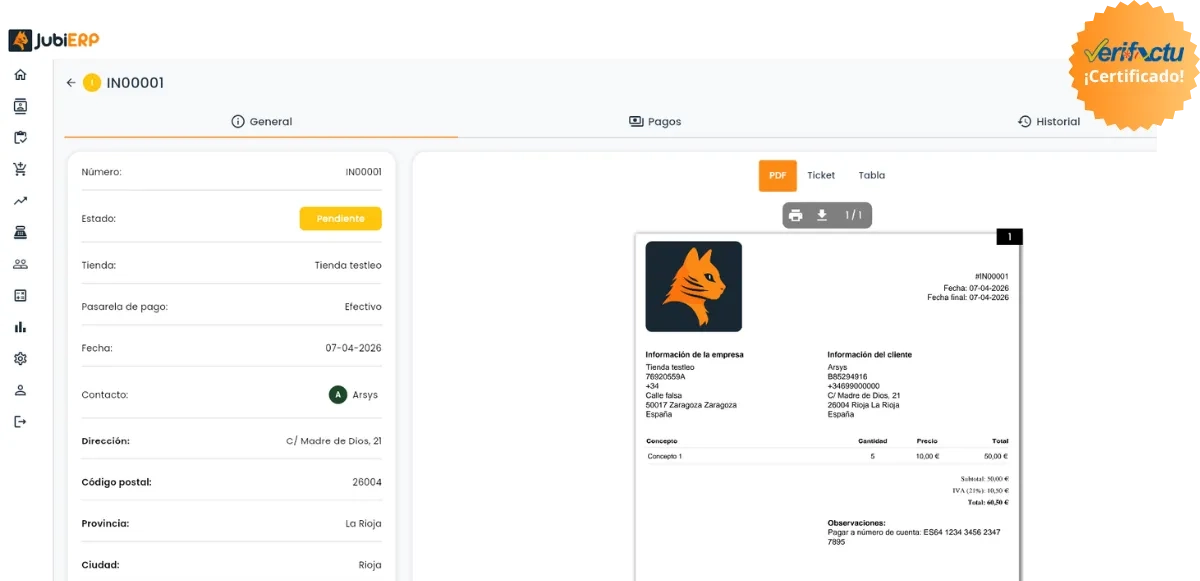Go back using the left arrow
The height and width of the screenshot is (581, 1200).
pos(71,83)
